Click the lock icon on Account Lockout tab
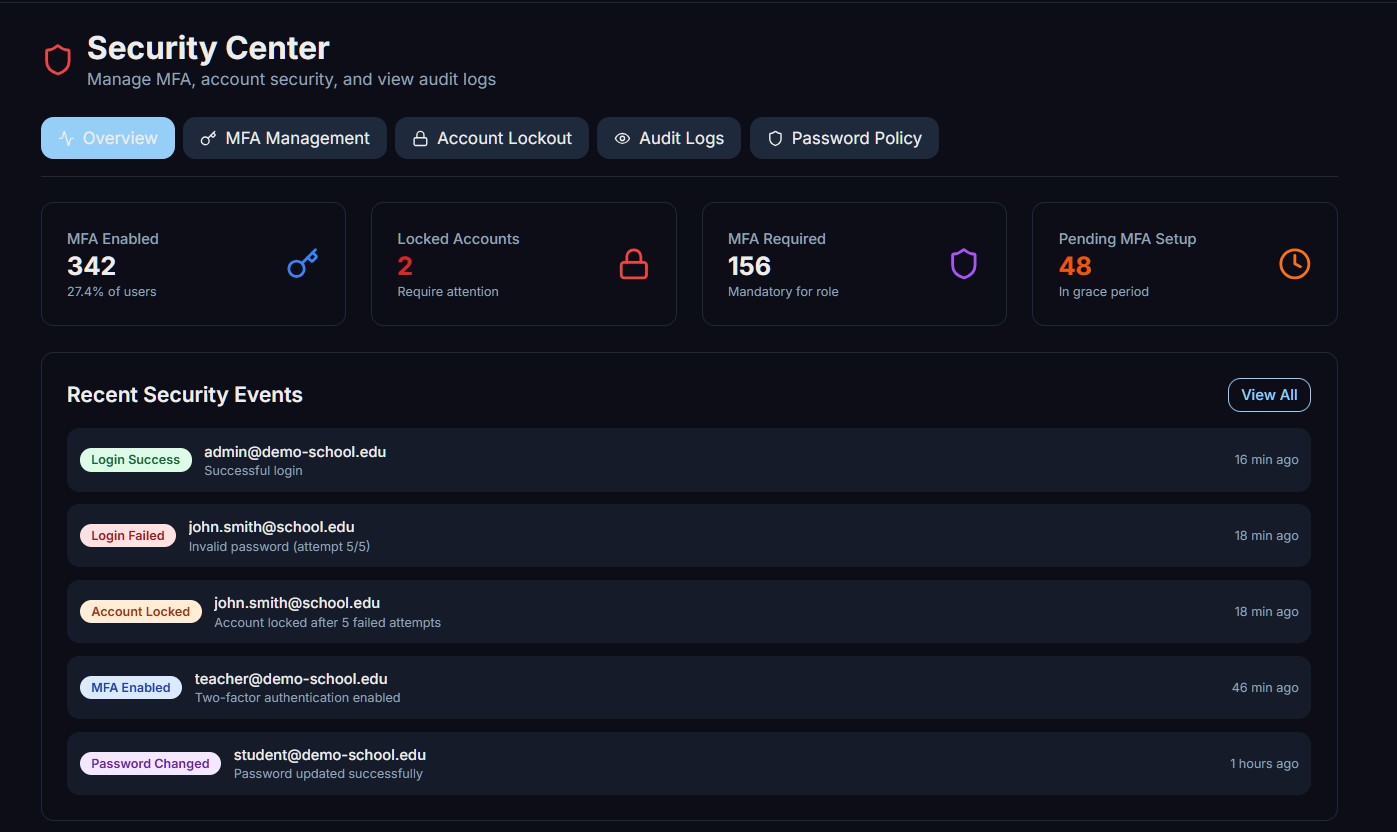Image resolution: width=1397 pixels, height=832 pixels. point(420,139)
